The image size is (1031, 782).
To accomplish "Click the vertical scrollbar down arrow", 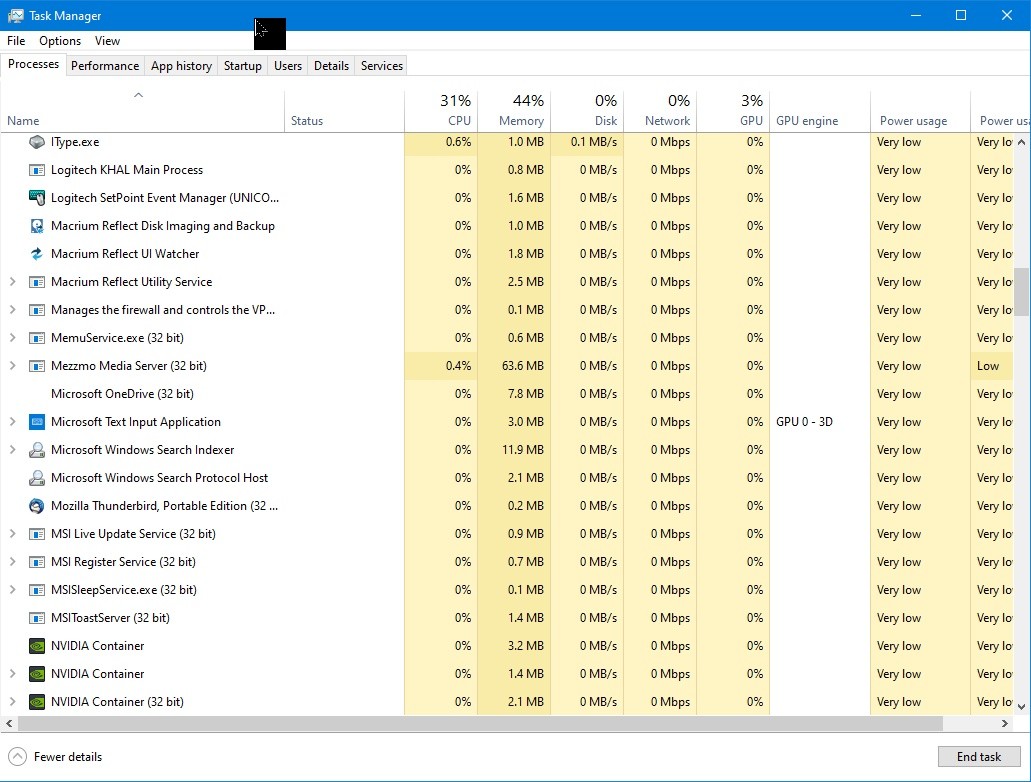I will (x=1021, y=707).
